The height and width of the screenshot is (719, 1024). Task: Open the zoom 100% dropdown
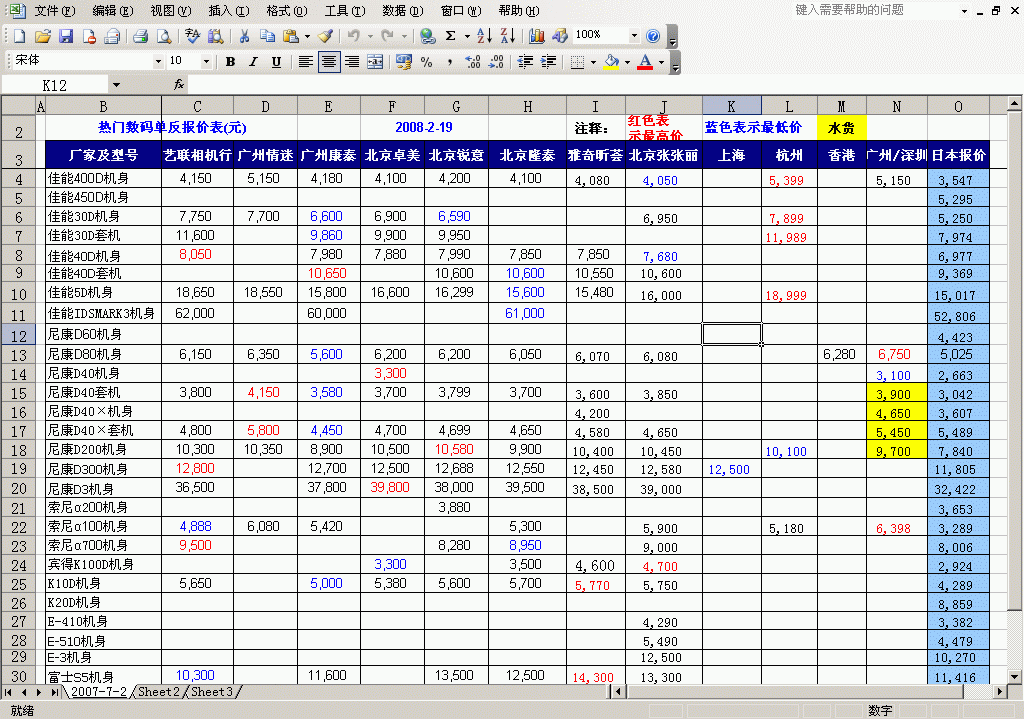click(634, 36)
